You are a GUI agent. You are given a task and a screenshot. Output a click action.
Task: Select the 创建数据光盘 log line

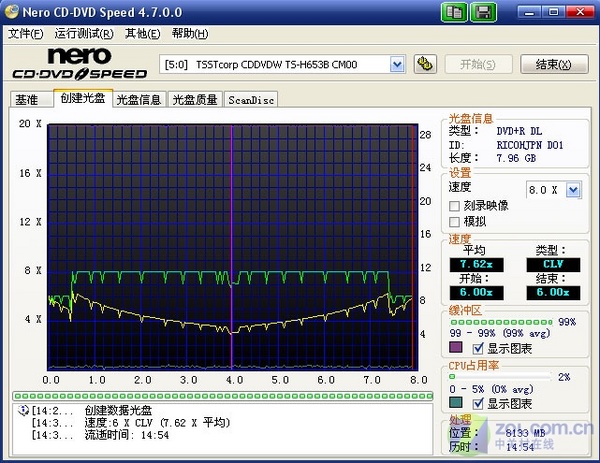click(118, 411)
